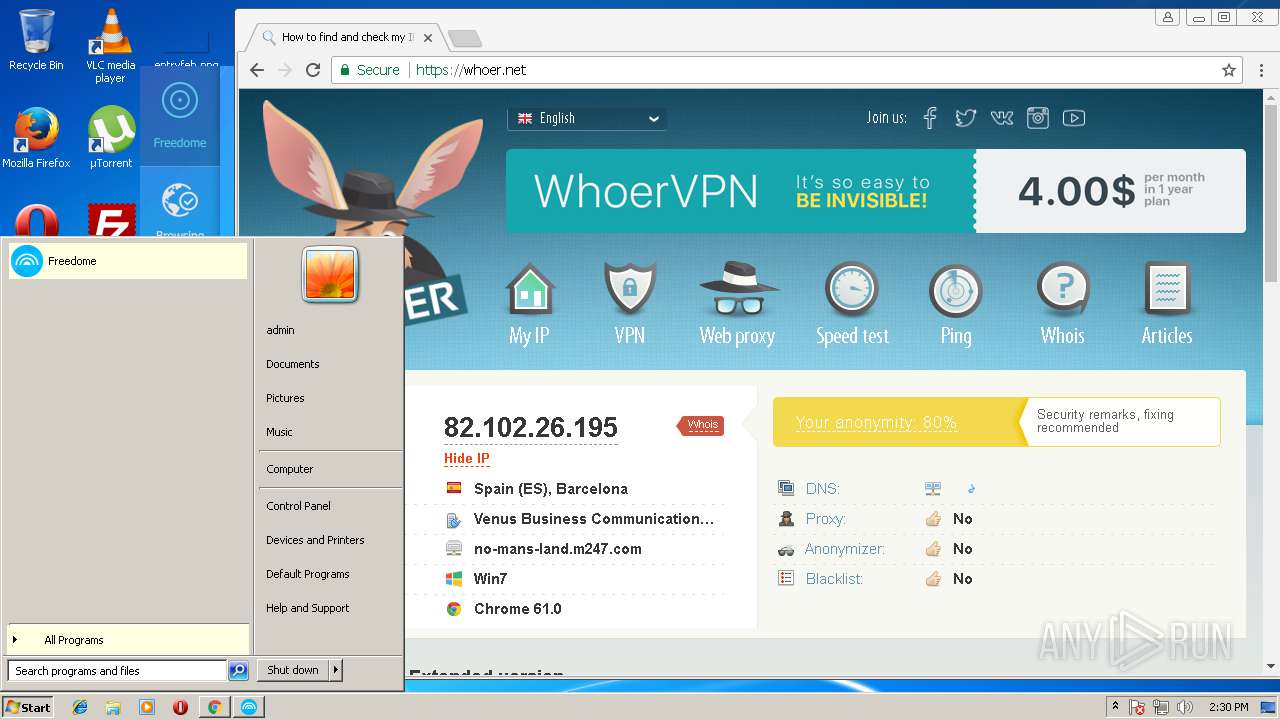
Task: Visit Whoer Facebook page icon
Action: point(930,118)
